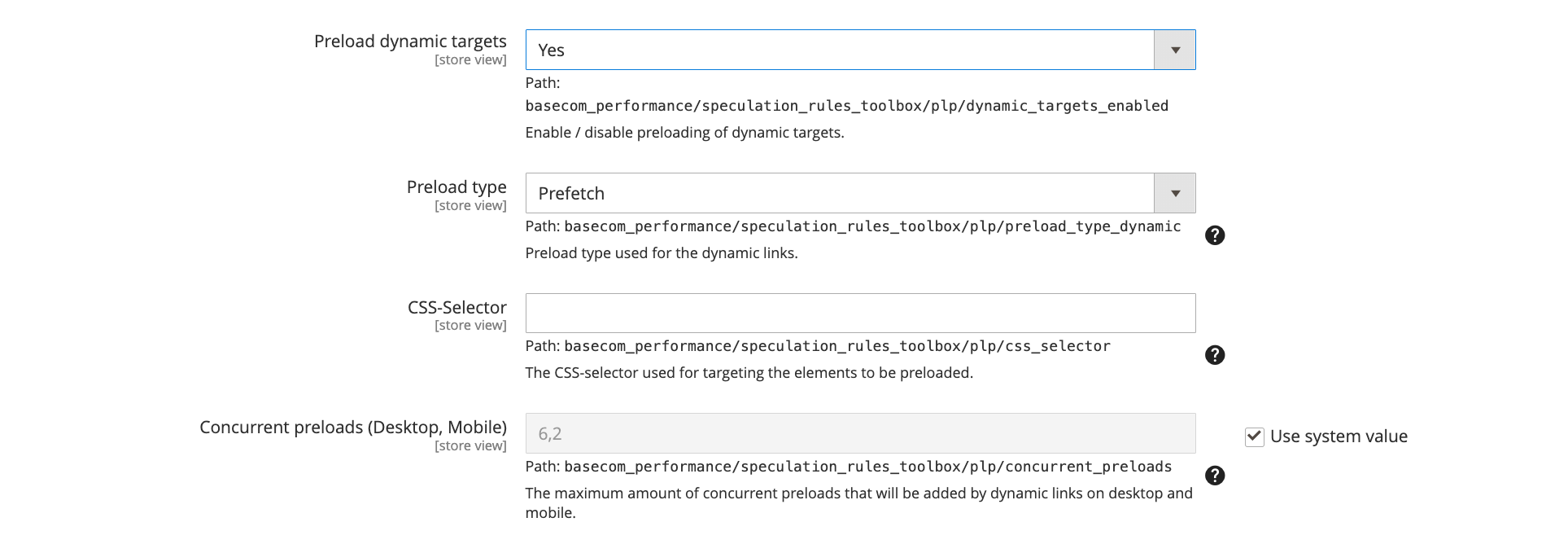Click the dynamic_targets_enabled config path text
This screenshot has width=1568, height=544.
(846, 106)
